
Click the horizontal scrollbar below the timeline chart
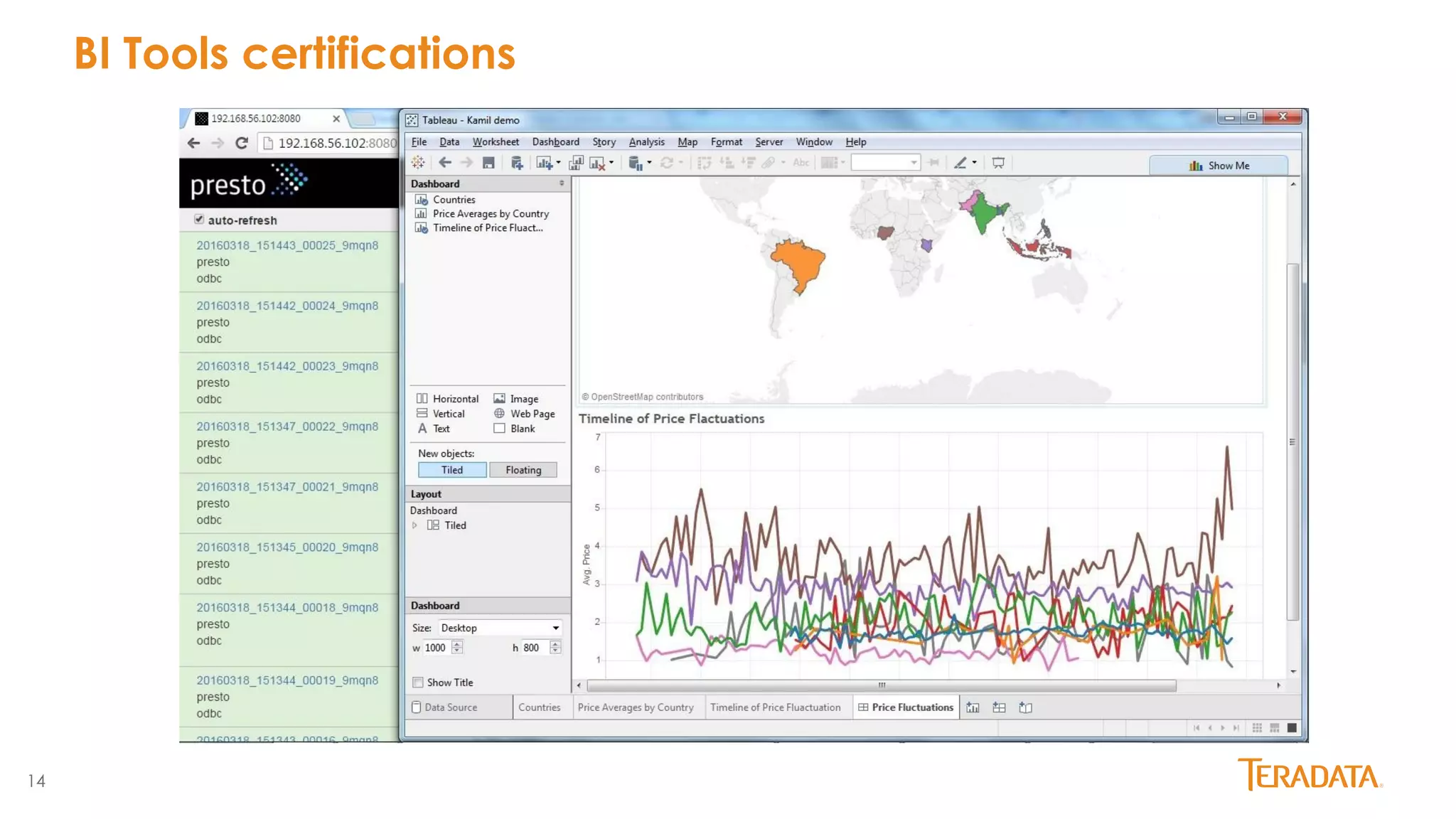coord(882,685)
